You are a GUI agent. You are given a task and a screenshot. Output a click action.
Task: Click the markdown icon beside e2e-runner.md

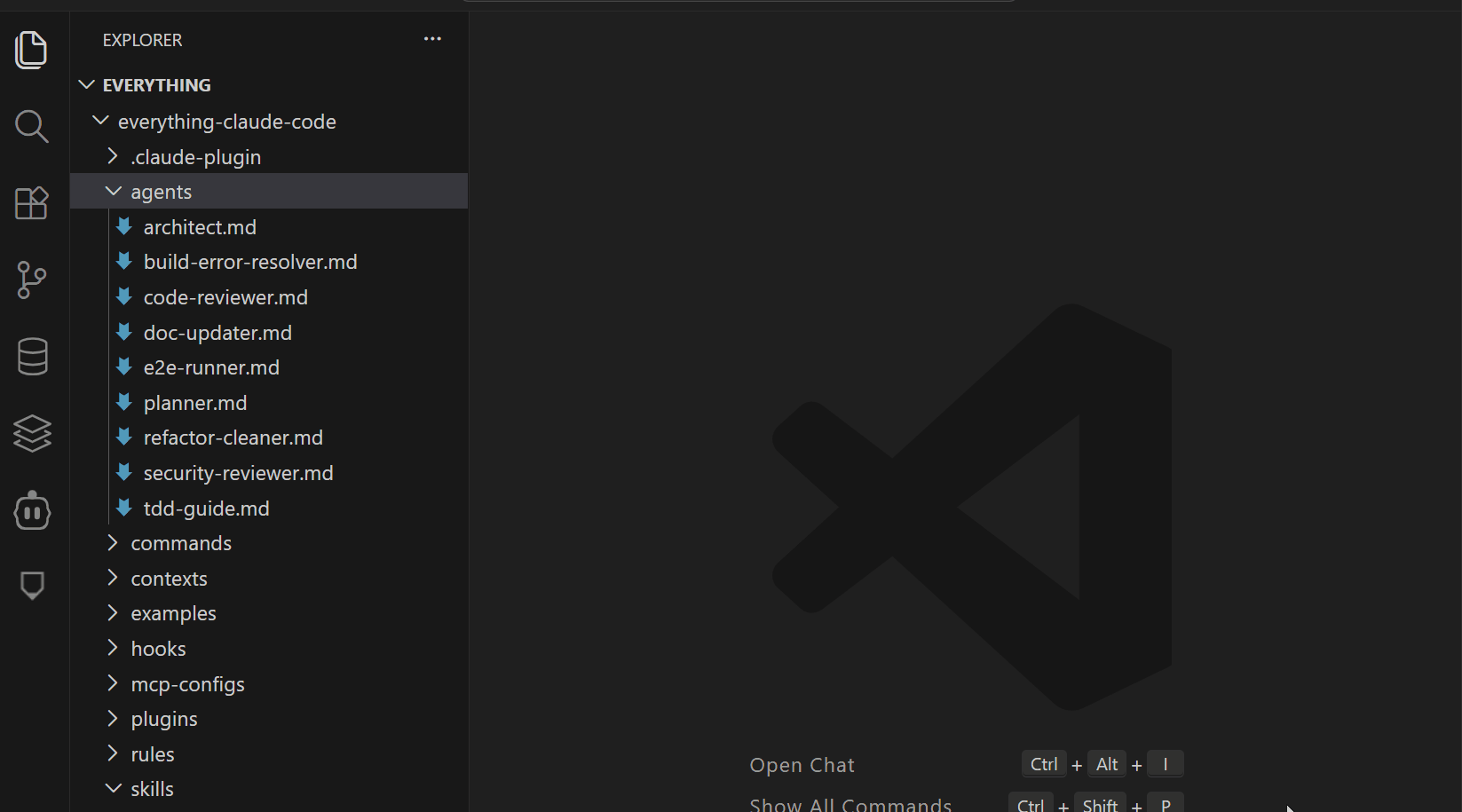(x=124, y=367)
